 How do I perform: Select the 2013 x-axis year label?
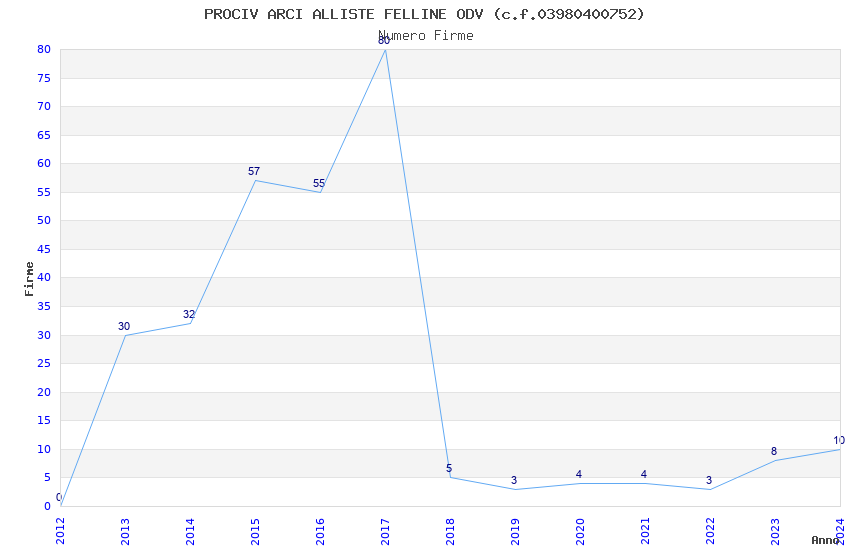click(125, 531)
